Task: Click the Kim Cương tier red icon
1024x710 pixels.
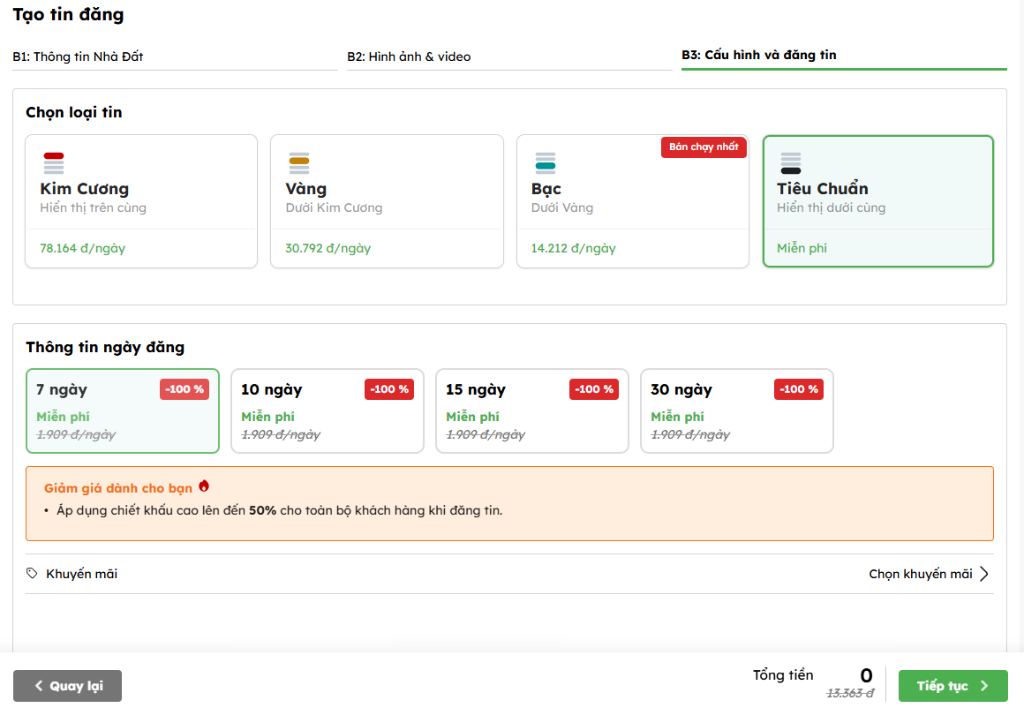Action: tap(54, 163)
